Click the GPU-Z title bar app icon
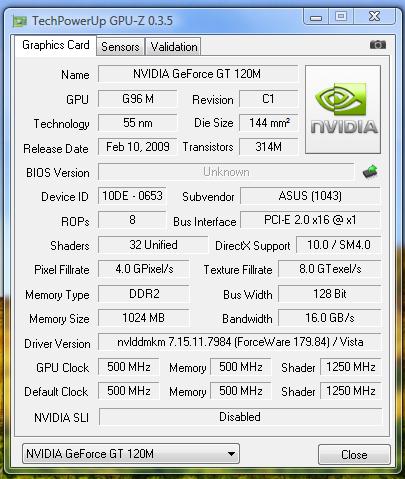Image resolution: width=405 pixels, height=479 pixels. (x=20, y=22)
